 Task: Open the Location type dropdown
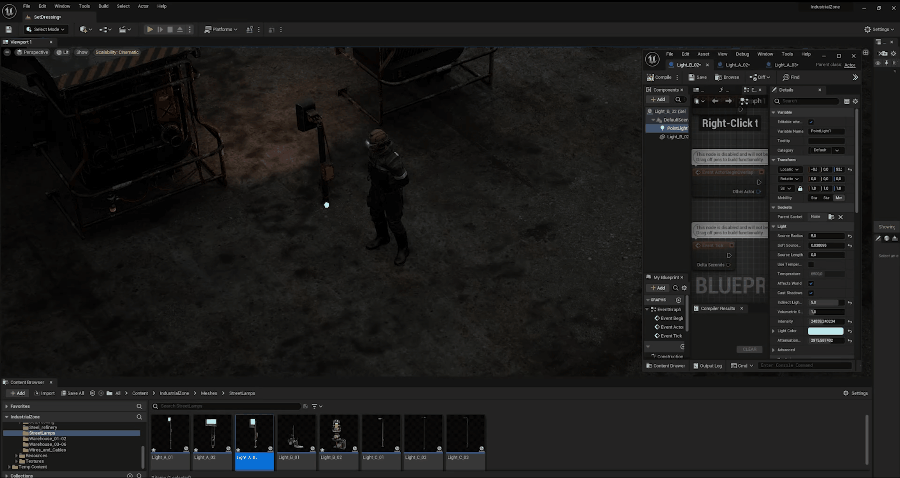(x=789, y=169)
